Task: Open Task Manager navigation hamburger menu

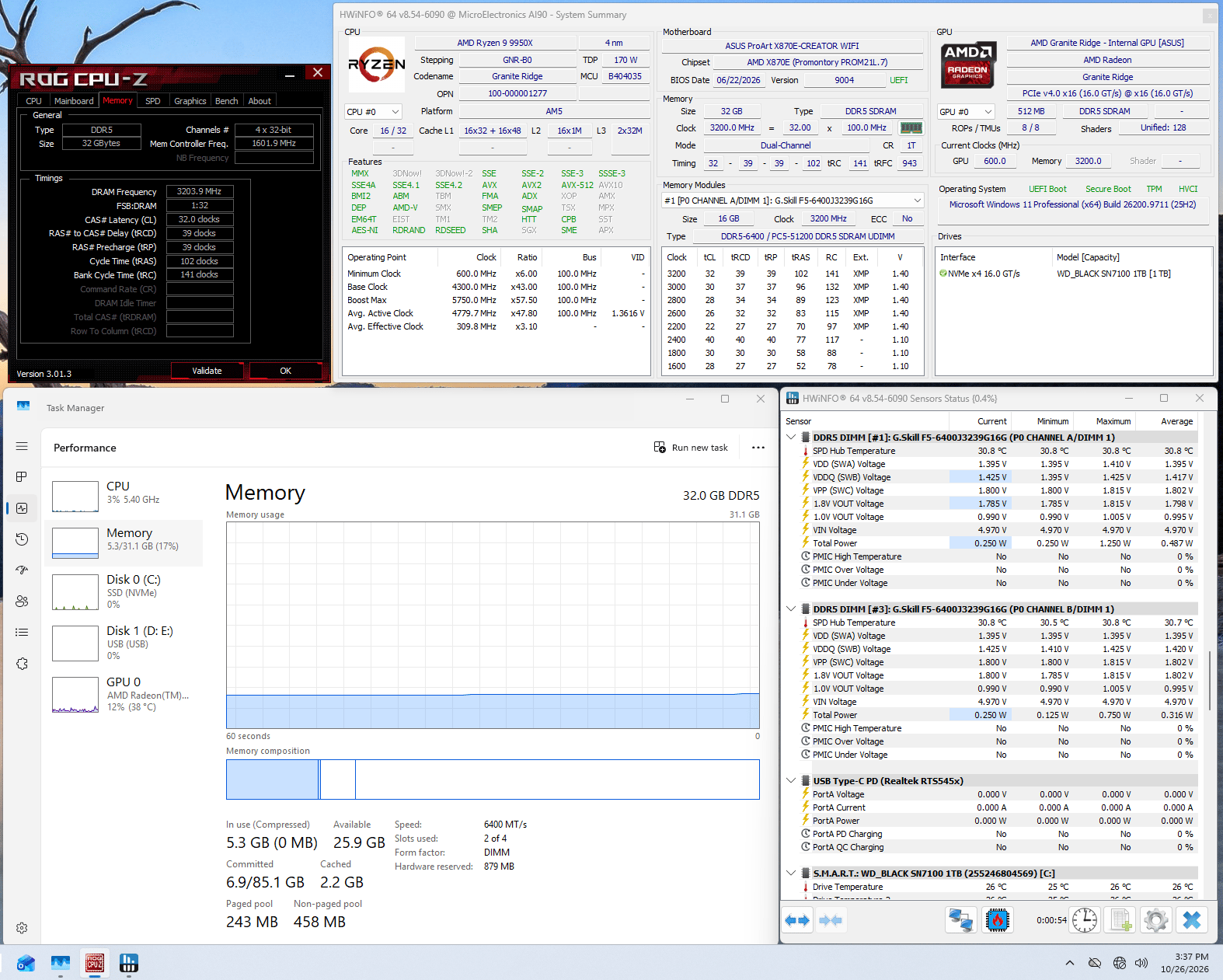Action: [22, 446]
